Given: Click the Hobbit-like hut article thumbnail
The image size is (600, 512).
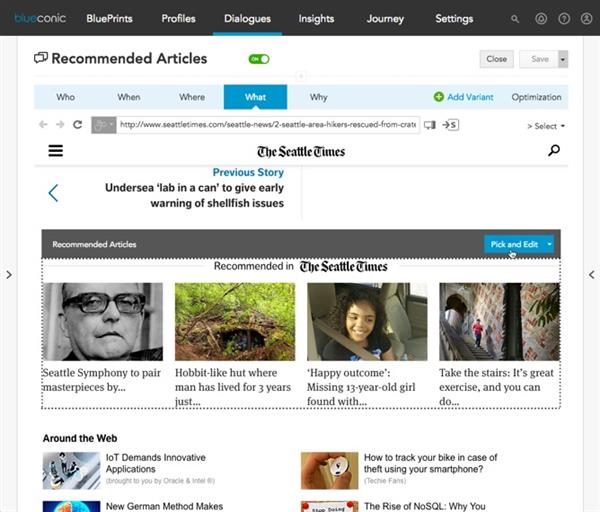Looking at the screenshot, I should [x=235, y=321].
